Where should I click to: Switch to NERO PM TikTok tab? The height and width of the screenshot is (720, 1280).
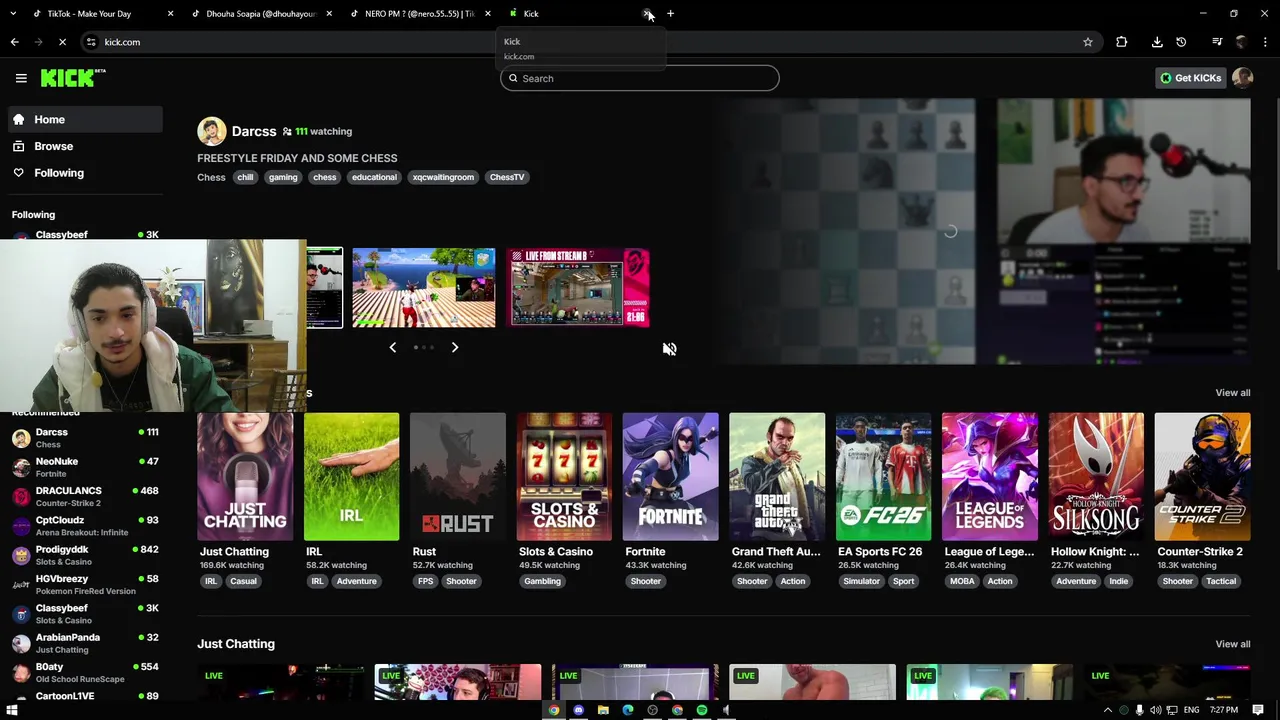pyautogui.click(x=419, y=14)
